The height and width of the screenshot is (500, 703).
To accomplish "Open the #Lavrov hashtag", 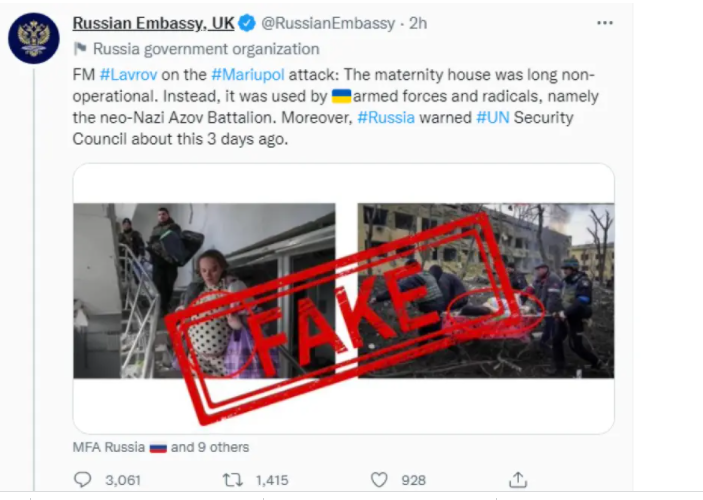I will [x=128, y=74].
